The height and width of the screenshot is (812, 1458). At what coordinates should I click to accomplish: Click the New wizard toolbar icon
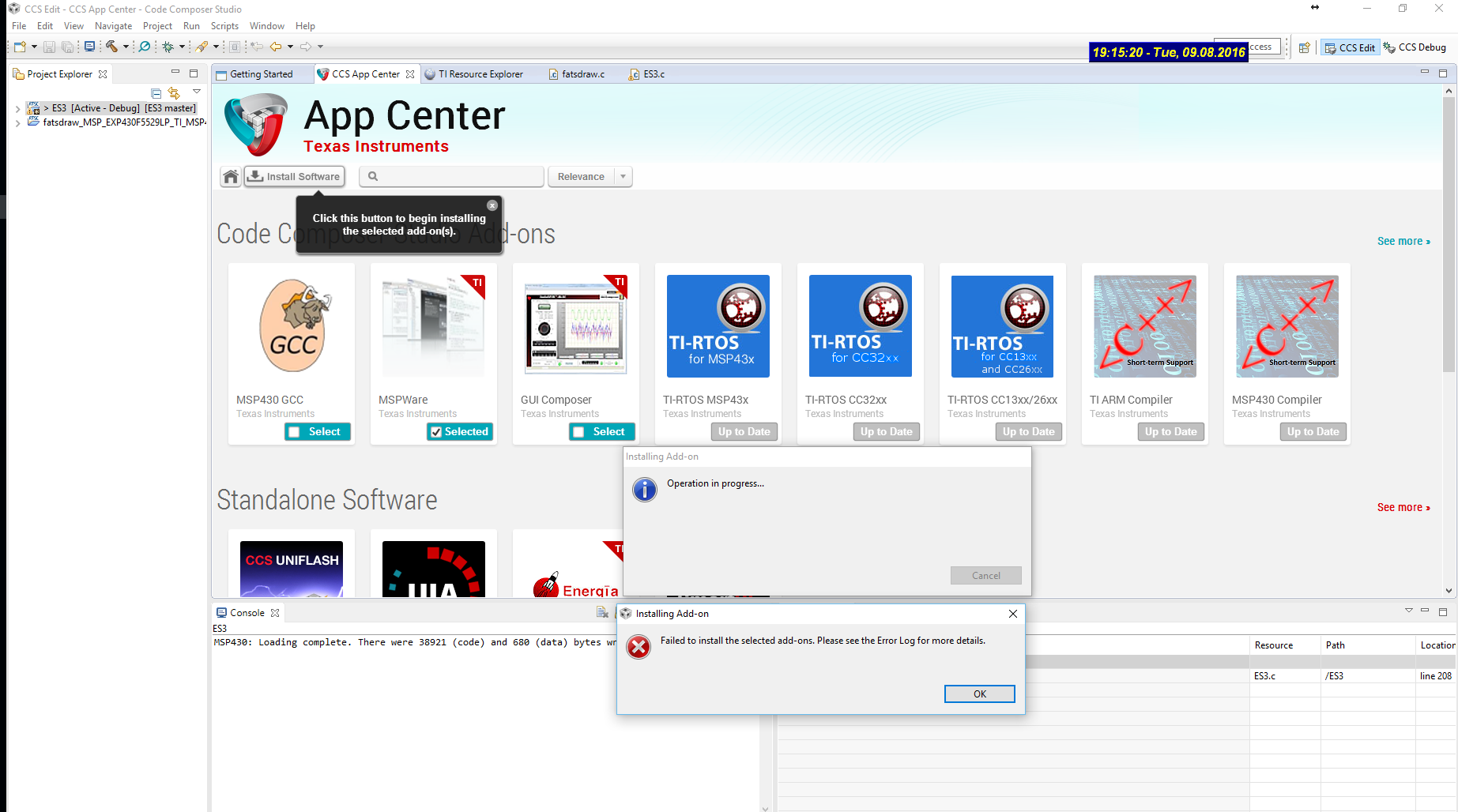[x=20, y=47]
